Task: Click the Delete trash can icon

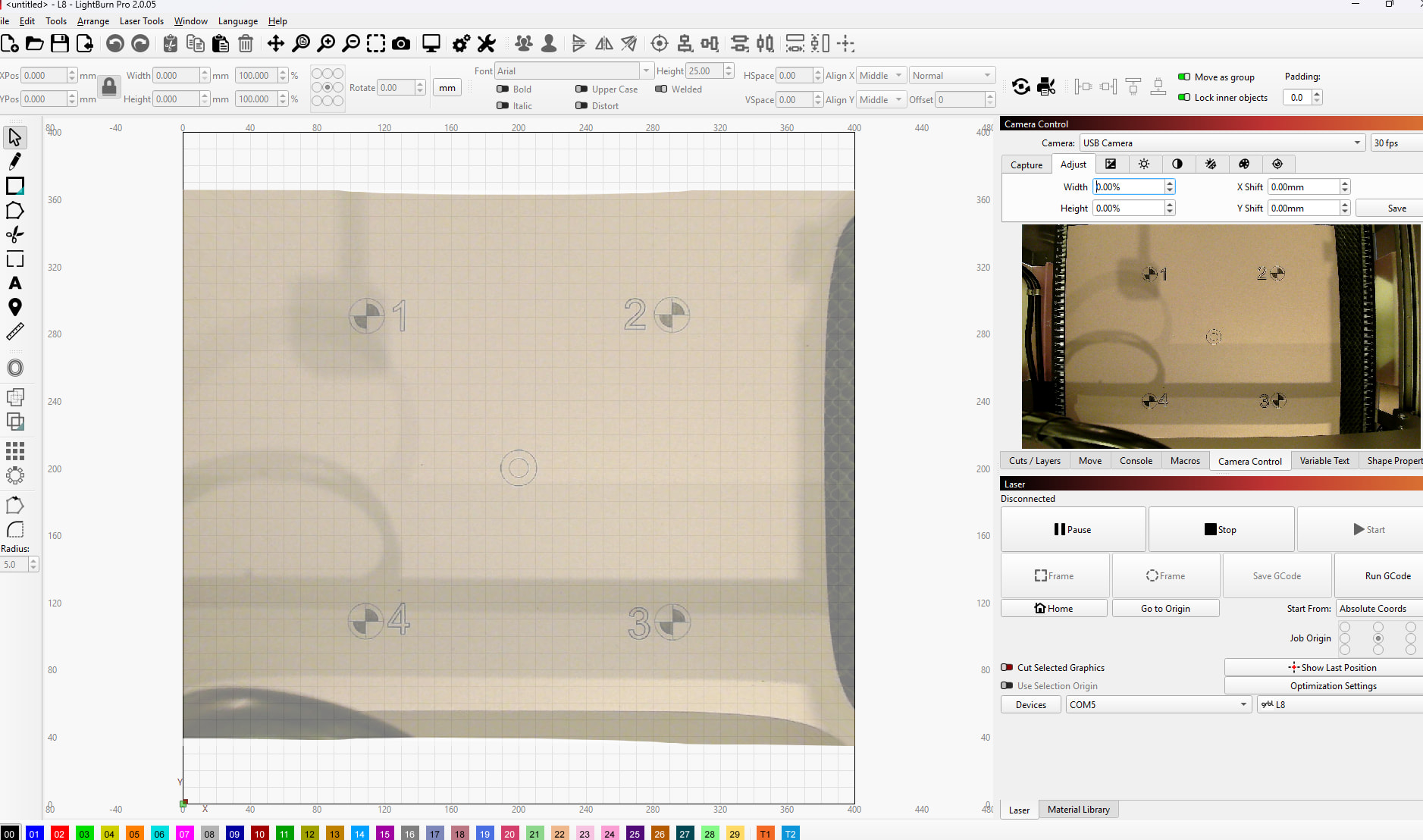Action: coord(246,44)
